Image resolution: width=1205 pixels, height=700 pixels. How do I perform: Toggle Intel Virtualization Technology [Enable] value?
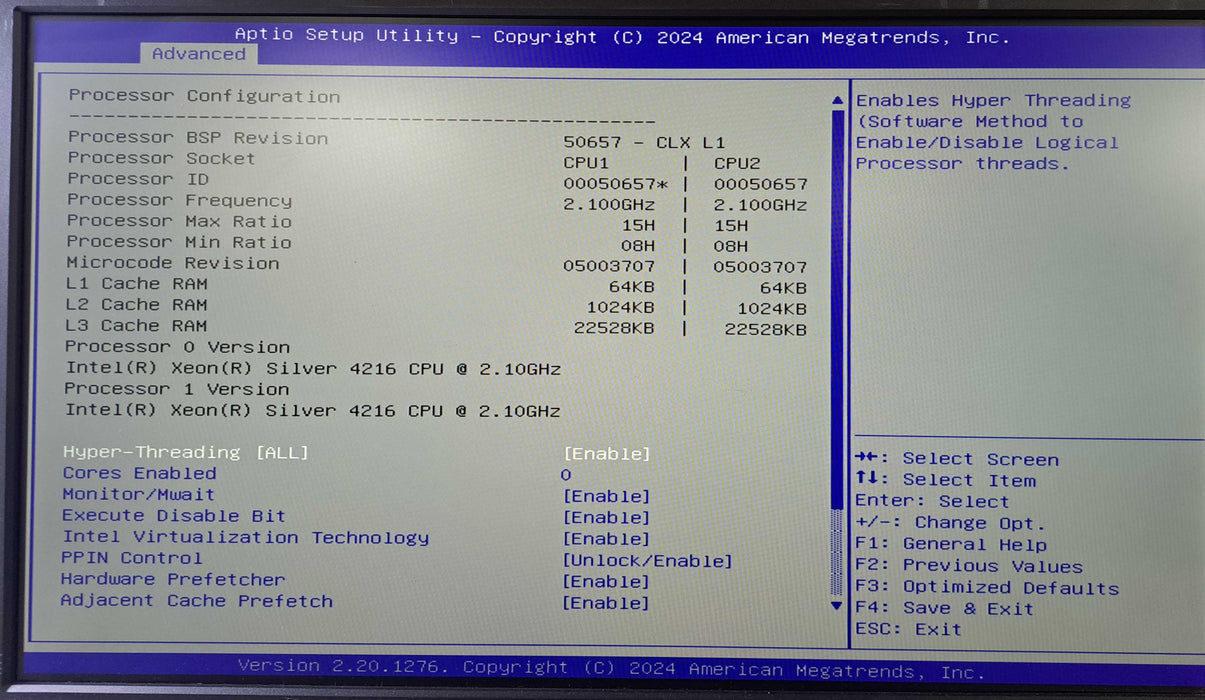point(606,539)
